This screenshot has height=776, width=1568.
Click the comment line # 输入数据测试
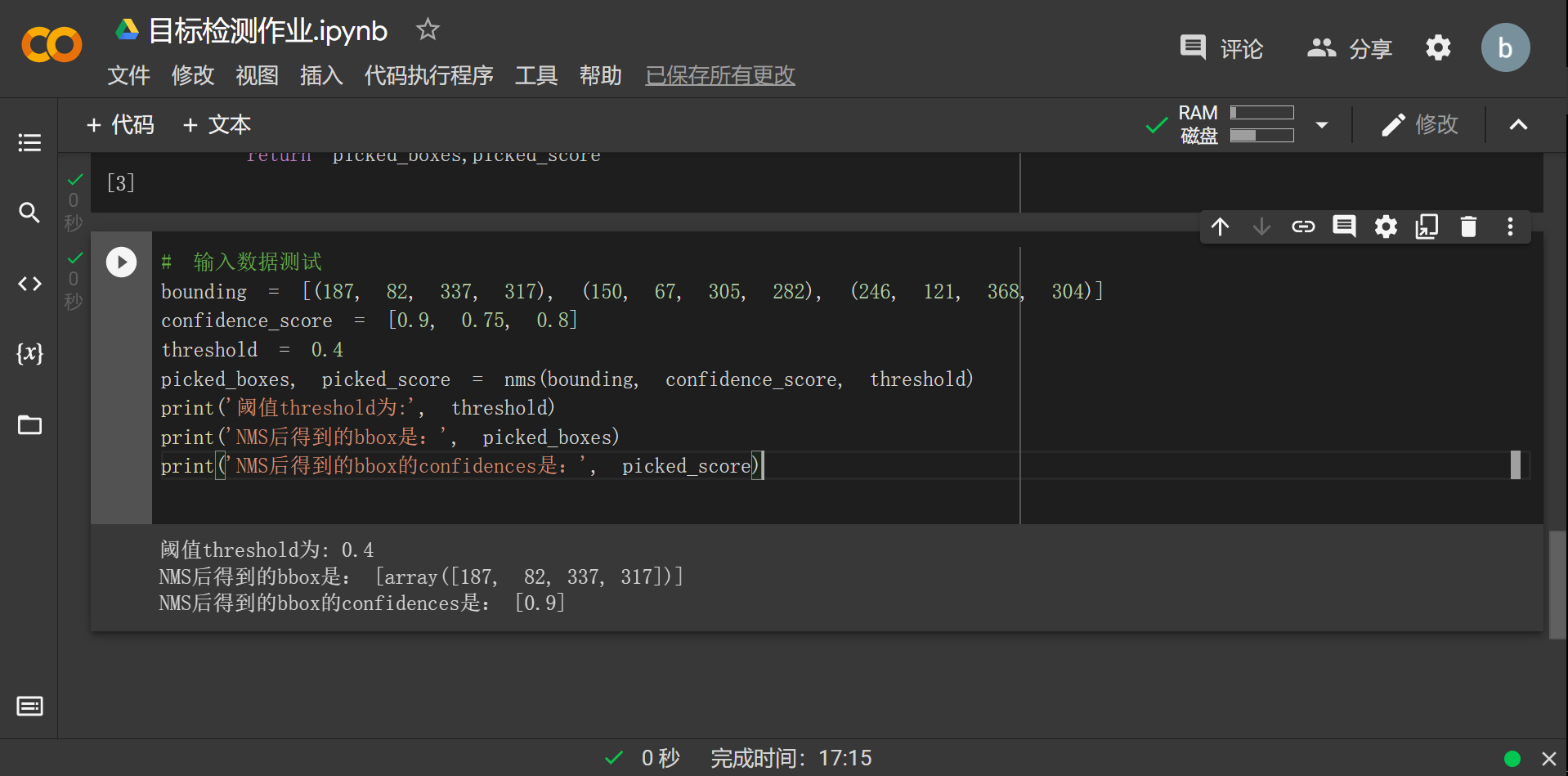point(241,262)
